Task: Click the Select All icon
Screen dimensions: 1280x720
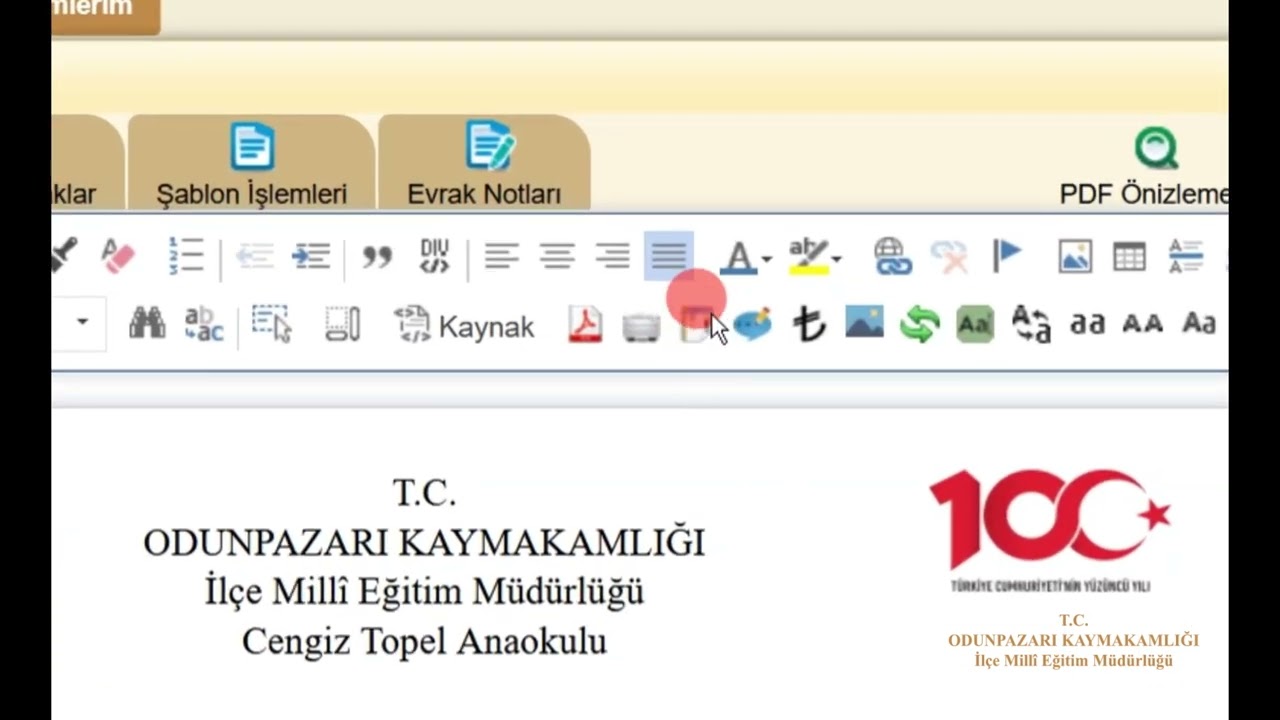Action: coord(271,324)
